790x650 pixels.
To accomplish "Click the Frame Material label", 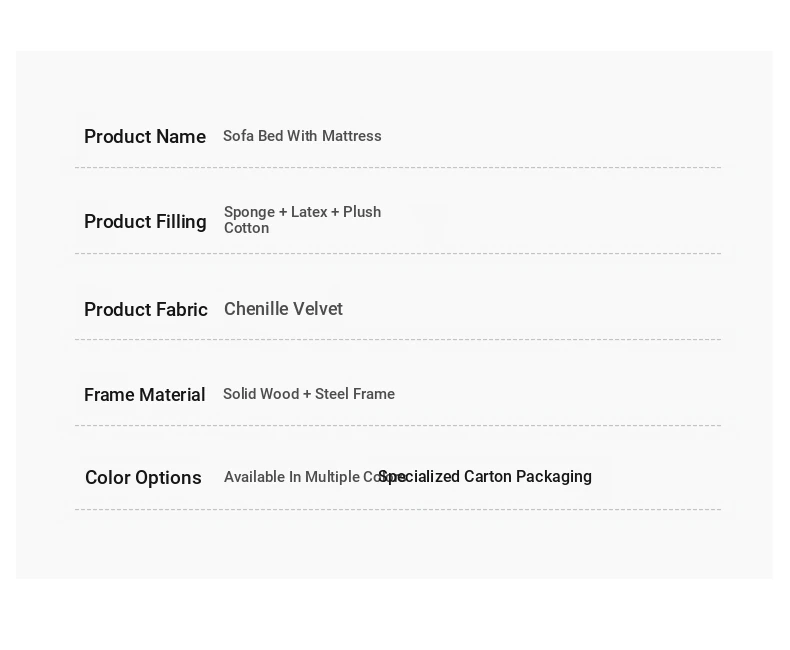I will (145, 395).
